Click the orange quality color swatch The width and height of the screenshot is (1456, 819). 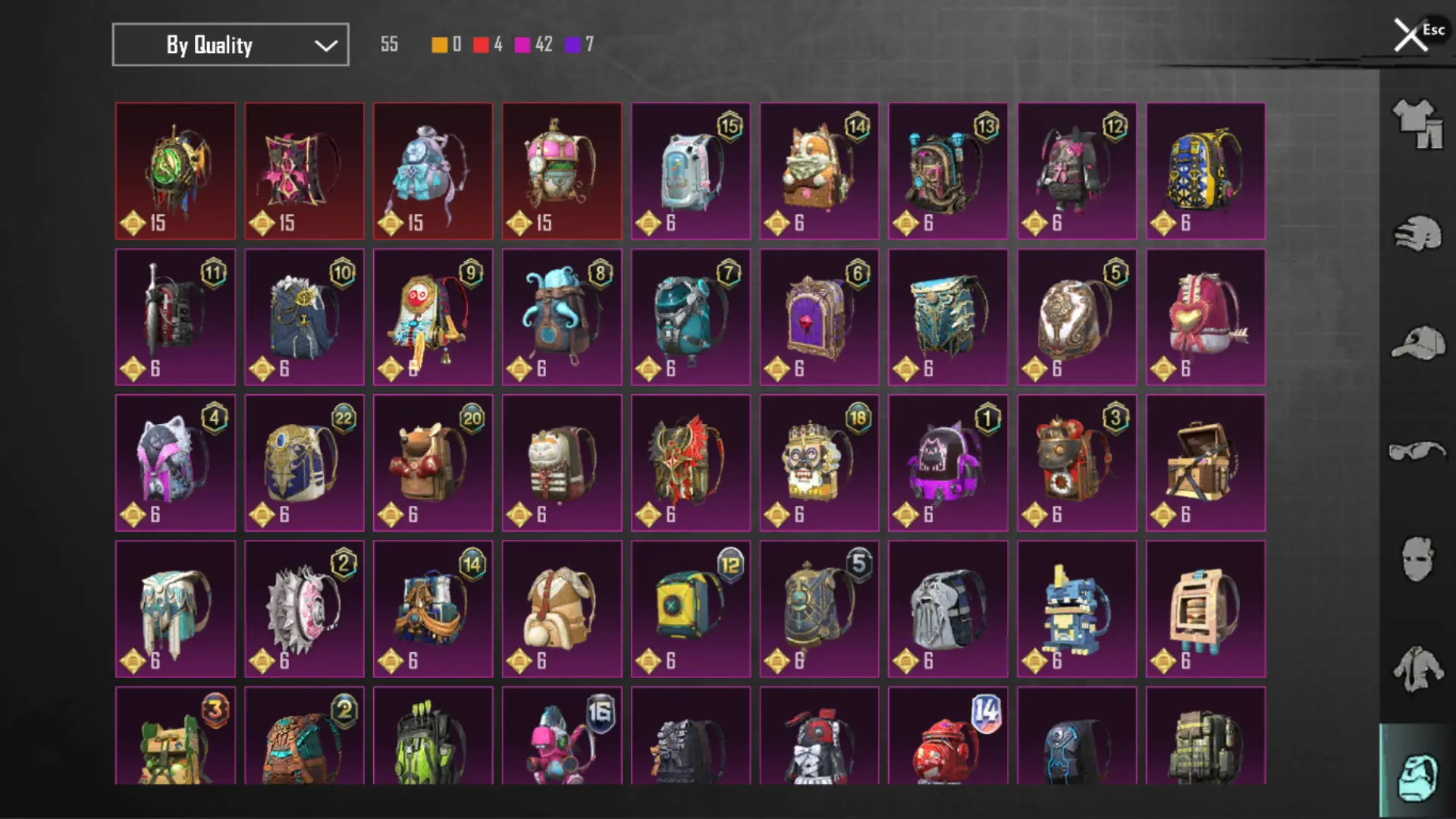439,45
